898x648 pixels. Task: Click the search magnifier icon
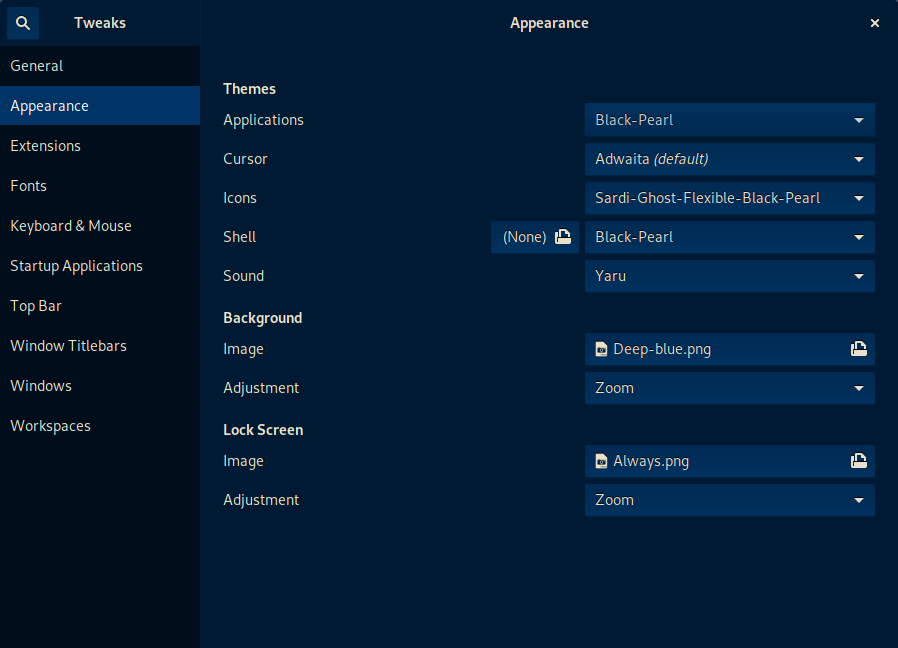pos(23,23)
